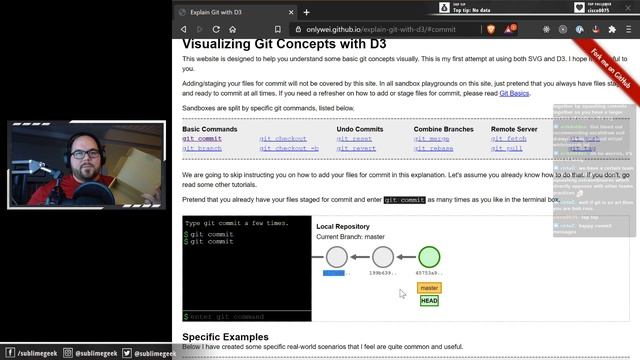Viewport: 640px width, 360px height.
Task: Open a new browser tab
Action: click(307, 12)
